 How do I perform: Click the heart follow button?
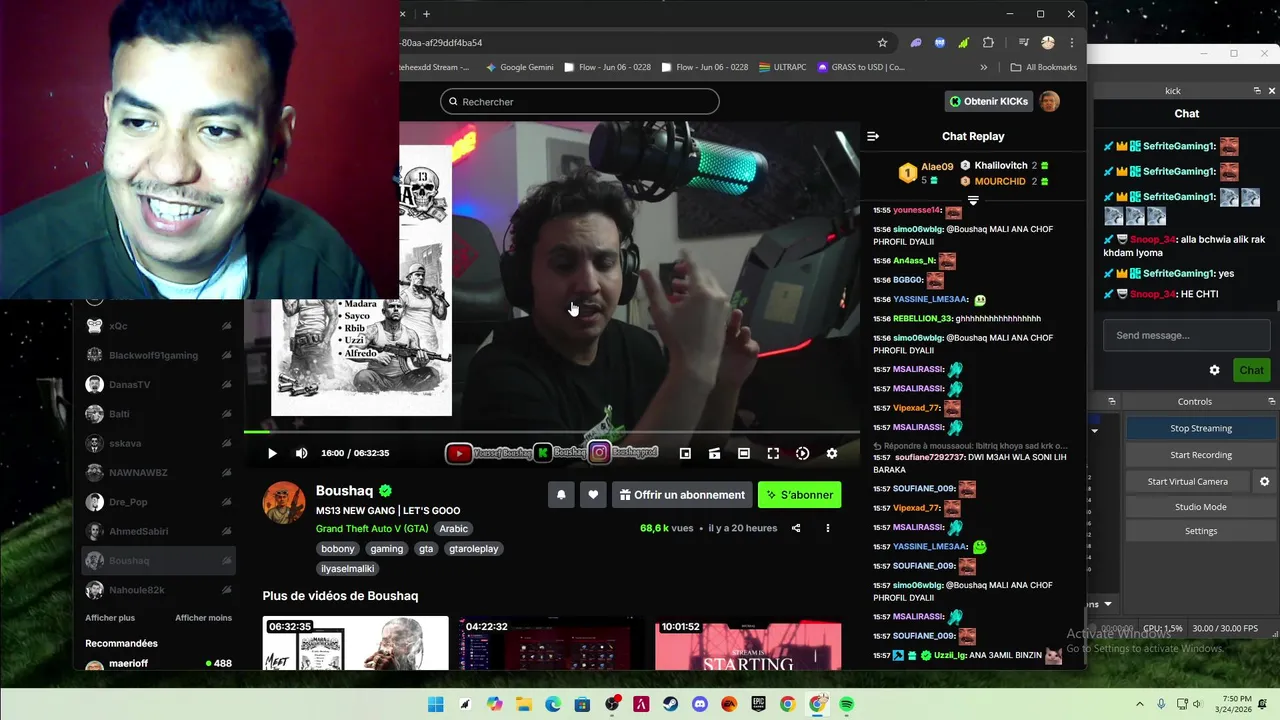593,495
